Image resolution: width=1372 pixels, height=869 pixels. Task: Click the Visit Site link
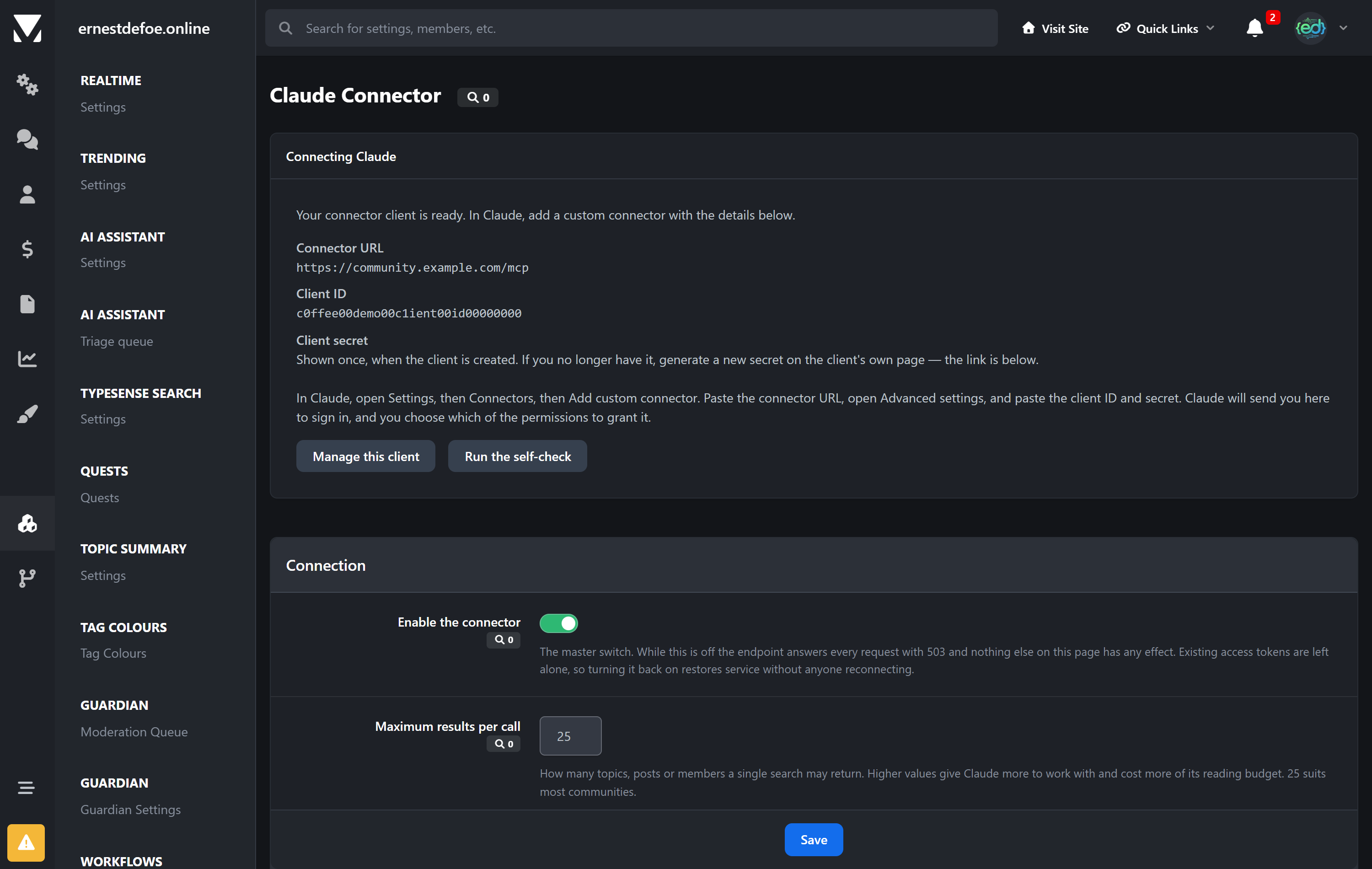[x=1055, y=28]
